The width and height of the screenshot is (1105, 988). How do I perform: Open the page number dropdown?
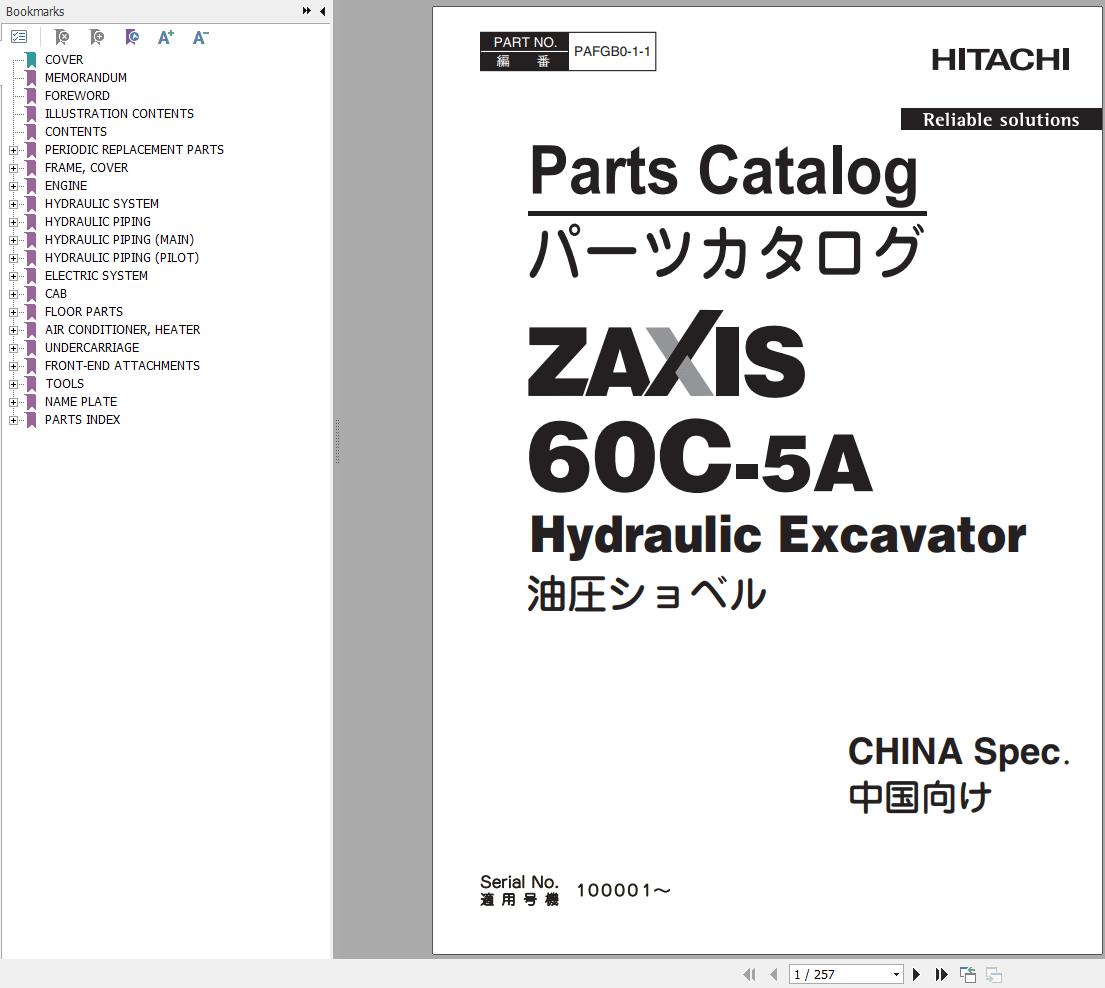tap(896, 975)
